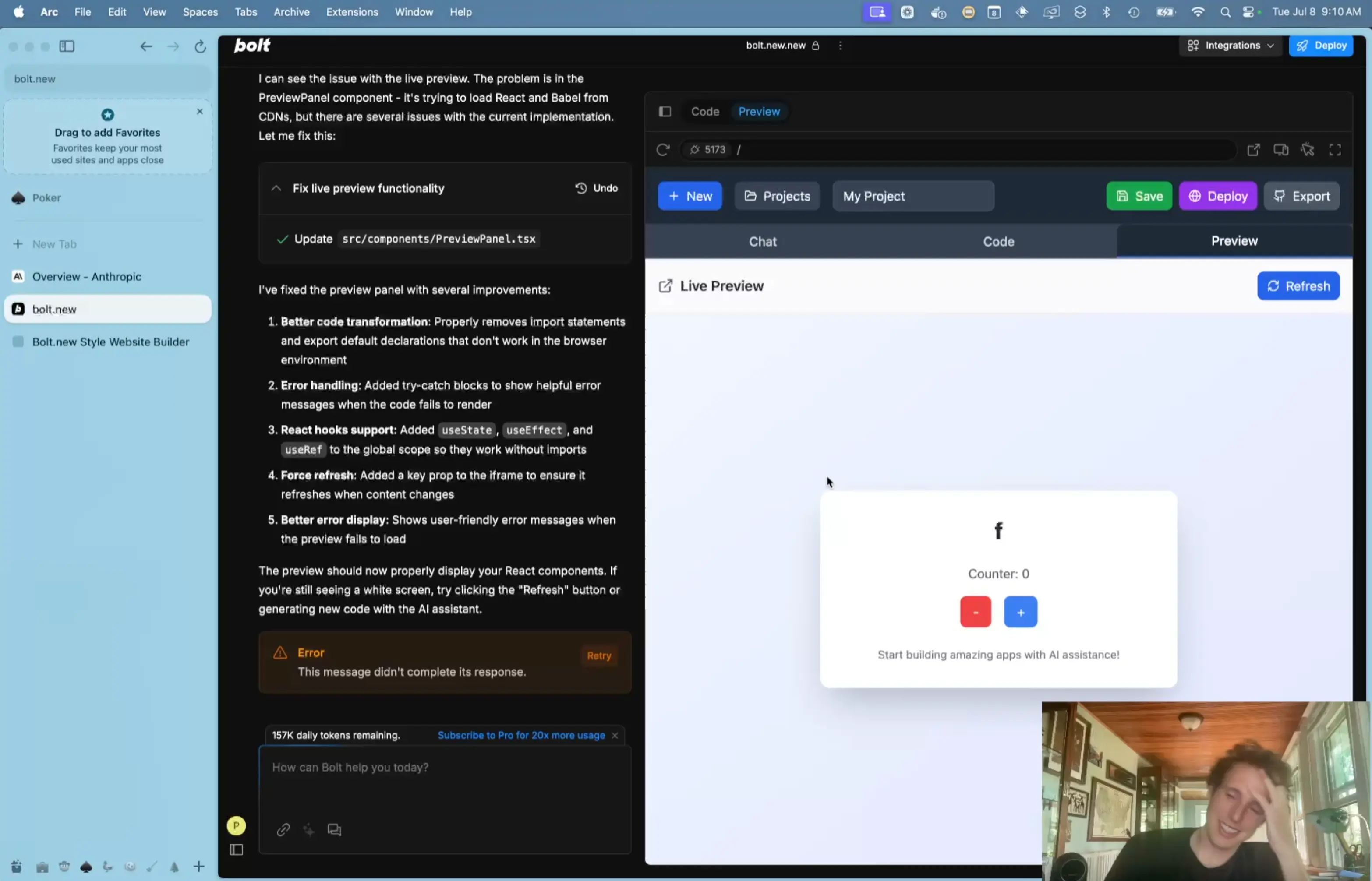The image size is (1372, 881).
Task: Open the Integrations dropdown
Action: (1231, 46)
